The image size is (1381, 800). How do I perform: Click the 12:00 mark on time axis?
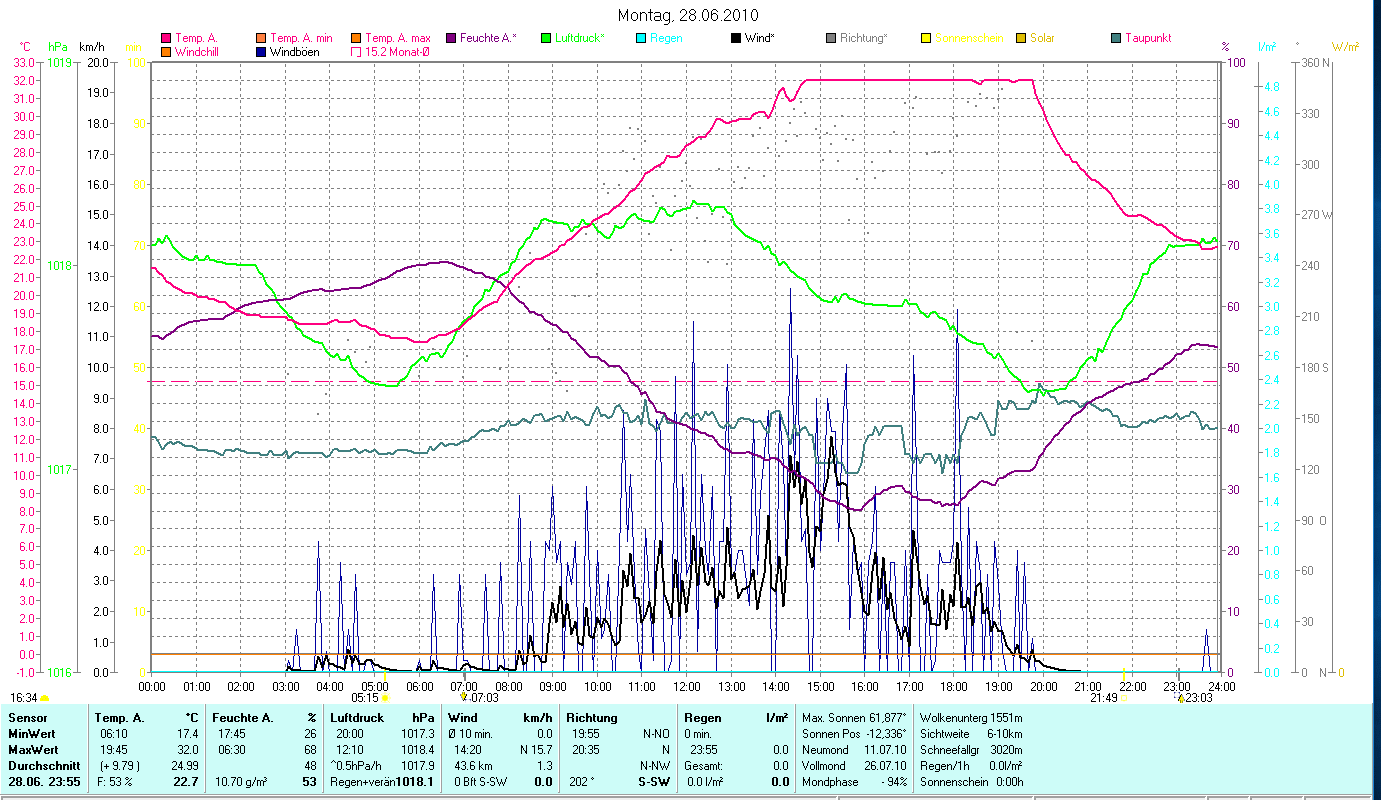tap(687, 687)
